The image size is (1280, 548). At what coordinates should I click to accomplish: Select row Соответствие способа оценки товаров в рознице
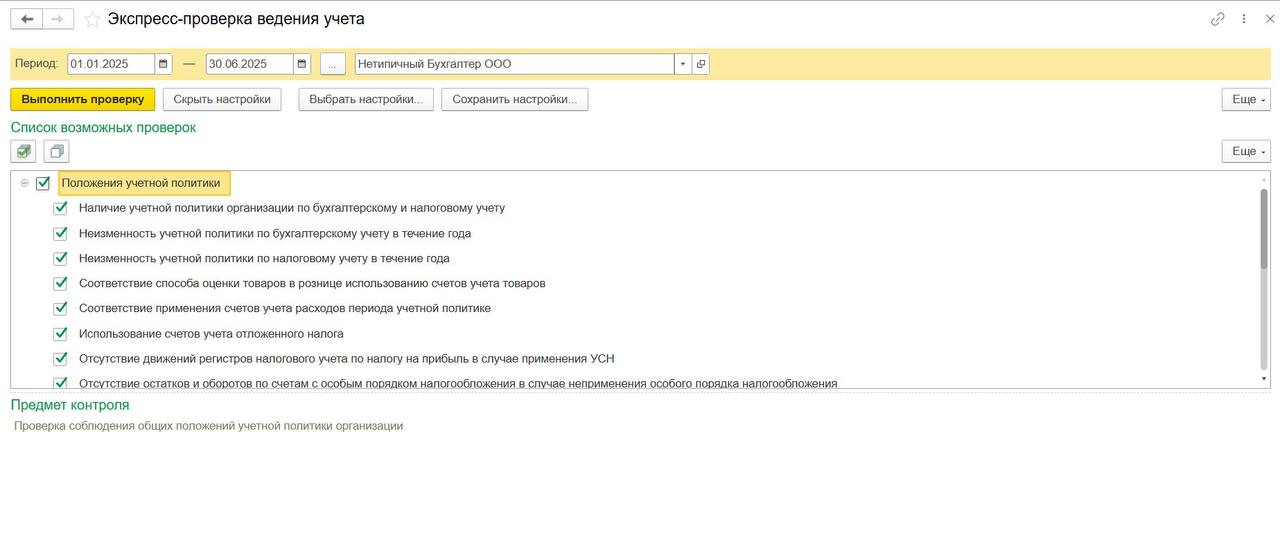[x=312, y=283]
